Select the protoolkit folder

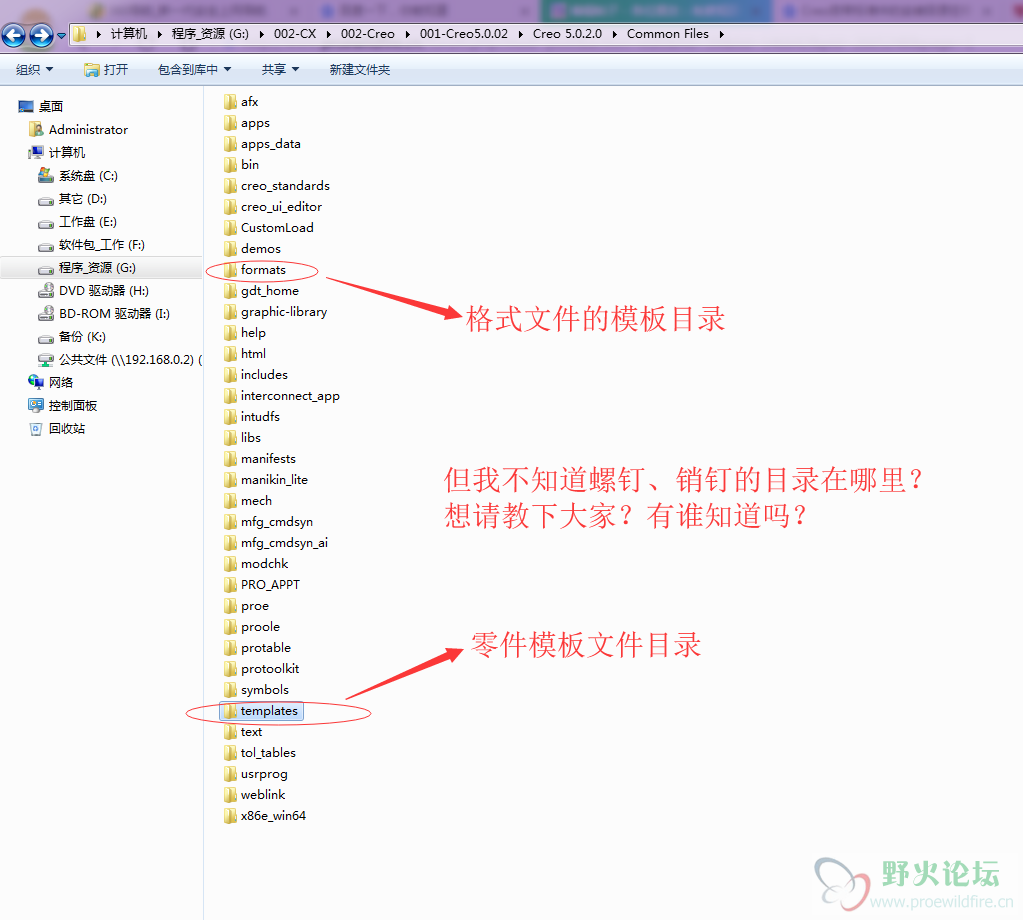point(261,669)
